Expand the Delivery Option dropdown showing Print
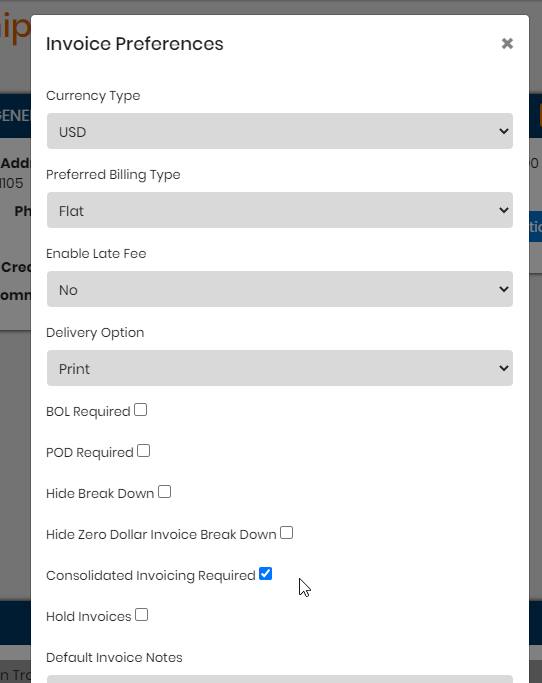This screenshot has width=542, height=683. point(280,368)
